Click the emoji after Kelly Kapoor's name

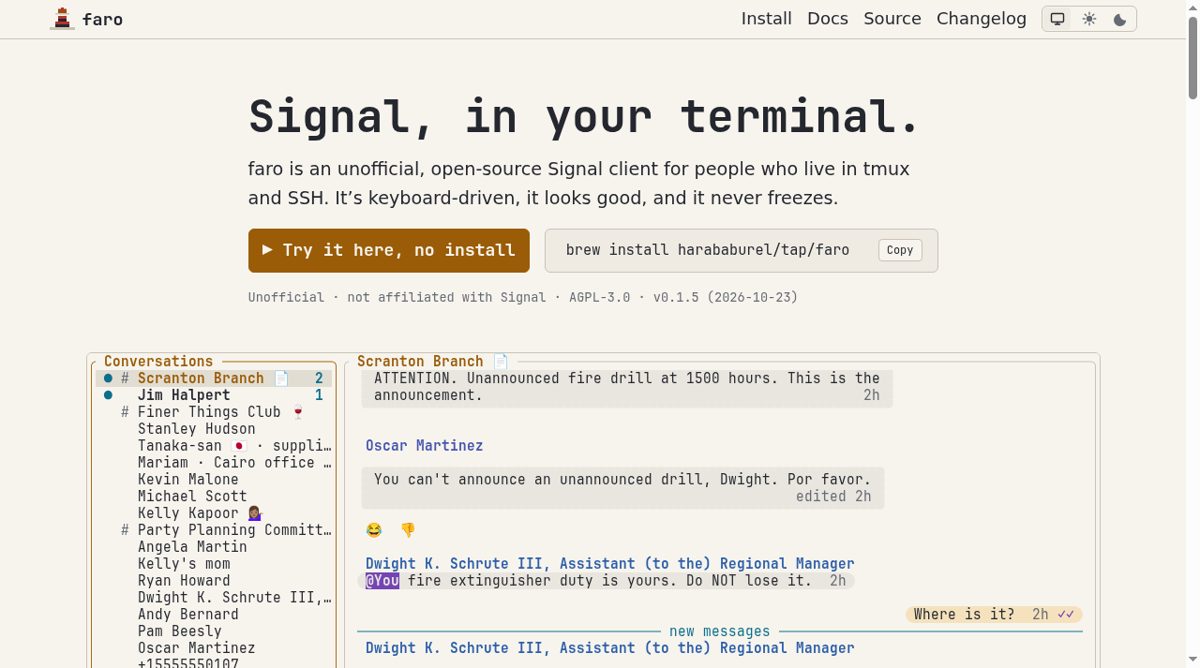[256, 513]
